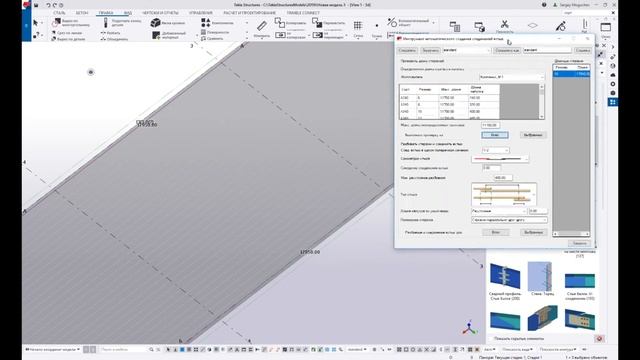Open the TRIMBLE CONNECT ribbon tab

click(x=303, y=13)
